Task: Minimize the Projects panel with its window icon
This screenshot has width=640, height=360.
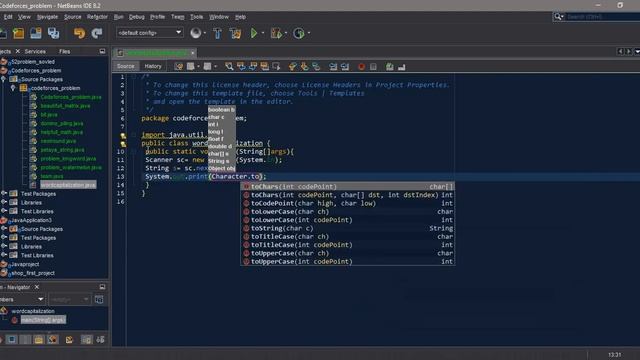Action: tap(102, 51)
